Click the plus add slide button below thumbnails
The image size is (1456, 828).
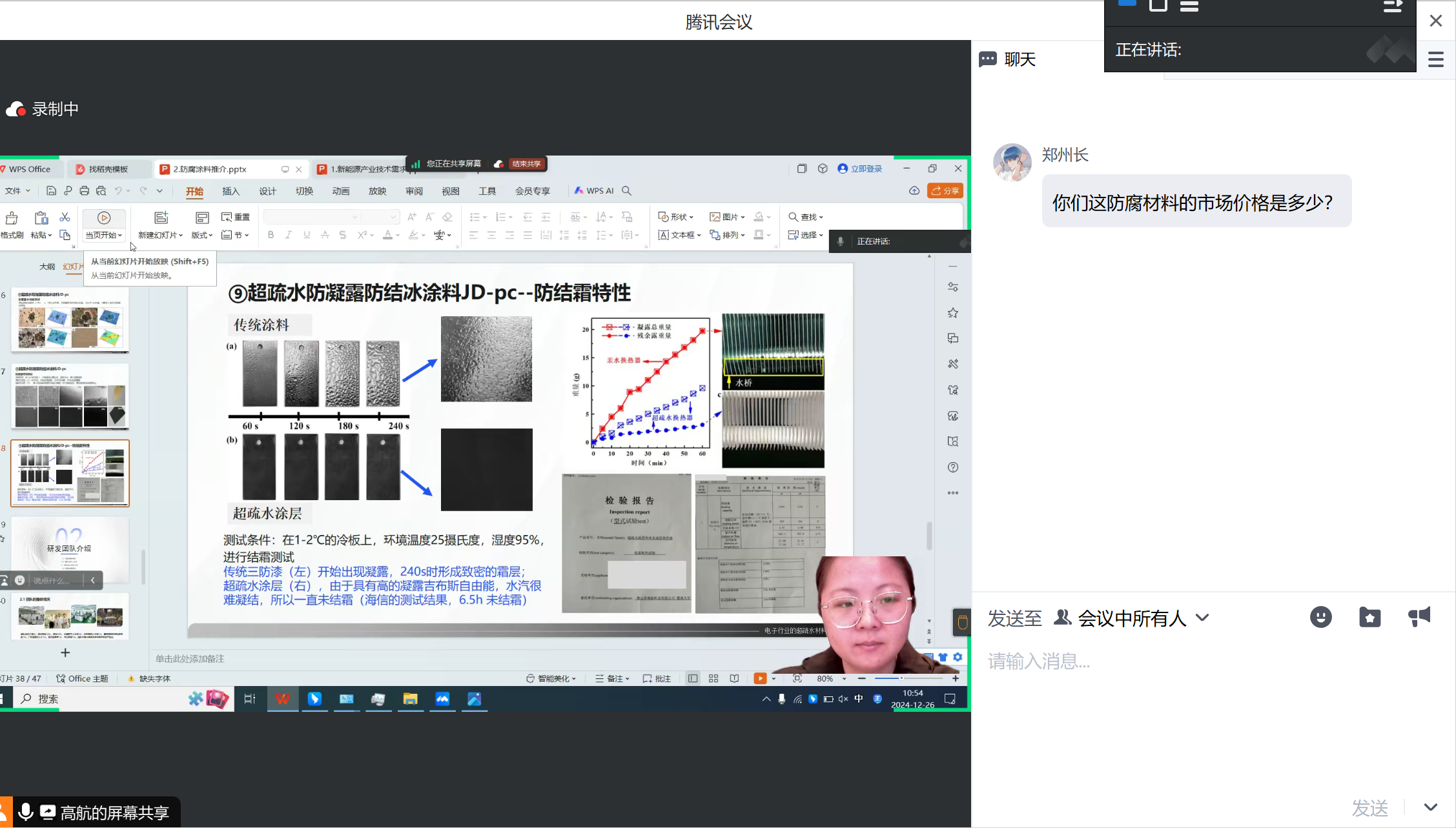(x=65, y=652)
